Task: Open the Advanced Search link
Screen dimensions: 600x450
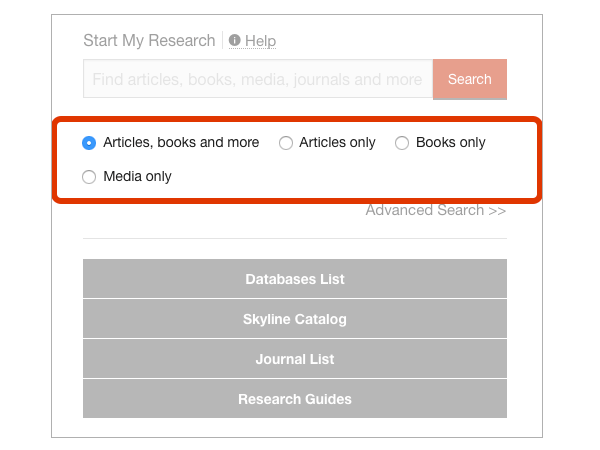Action: (x=424, y=210)
